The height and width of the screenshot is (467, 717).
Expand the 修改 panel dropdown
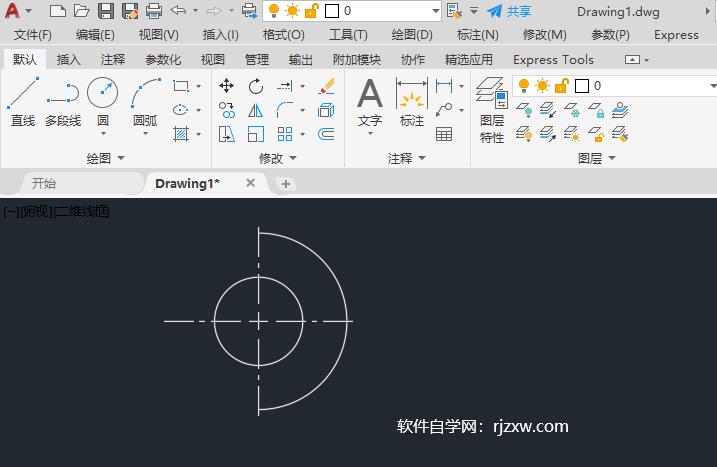point(278,158)
